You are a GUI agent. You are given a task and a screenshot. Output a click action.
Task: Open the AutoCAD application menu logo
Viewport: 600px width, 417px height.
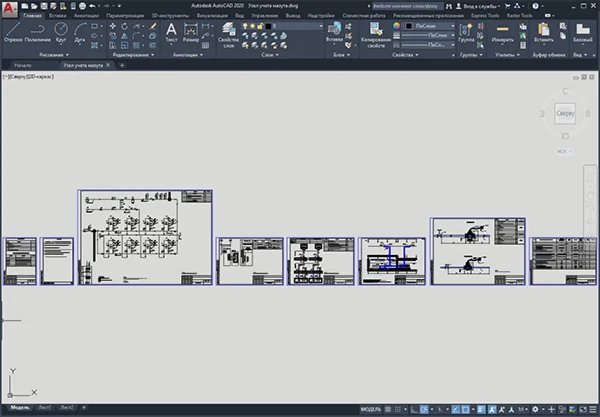(x=10, y=8)
